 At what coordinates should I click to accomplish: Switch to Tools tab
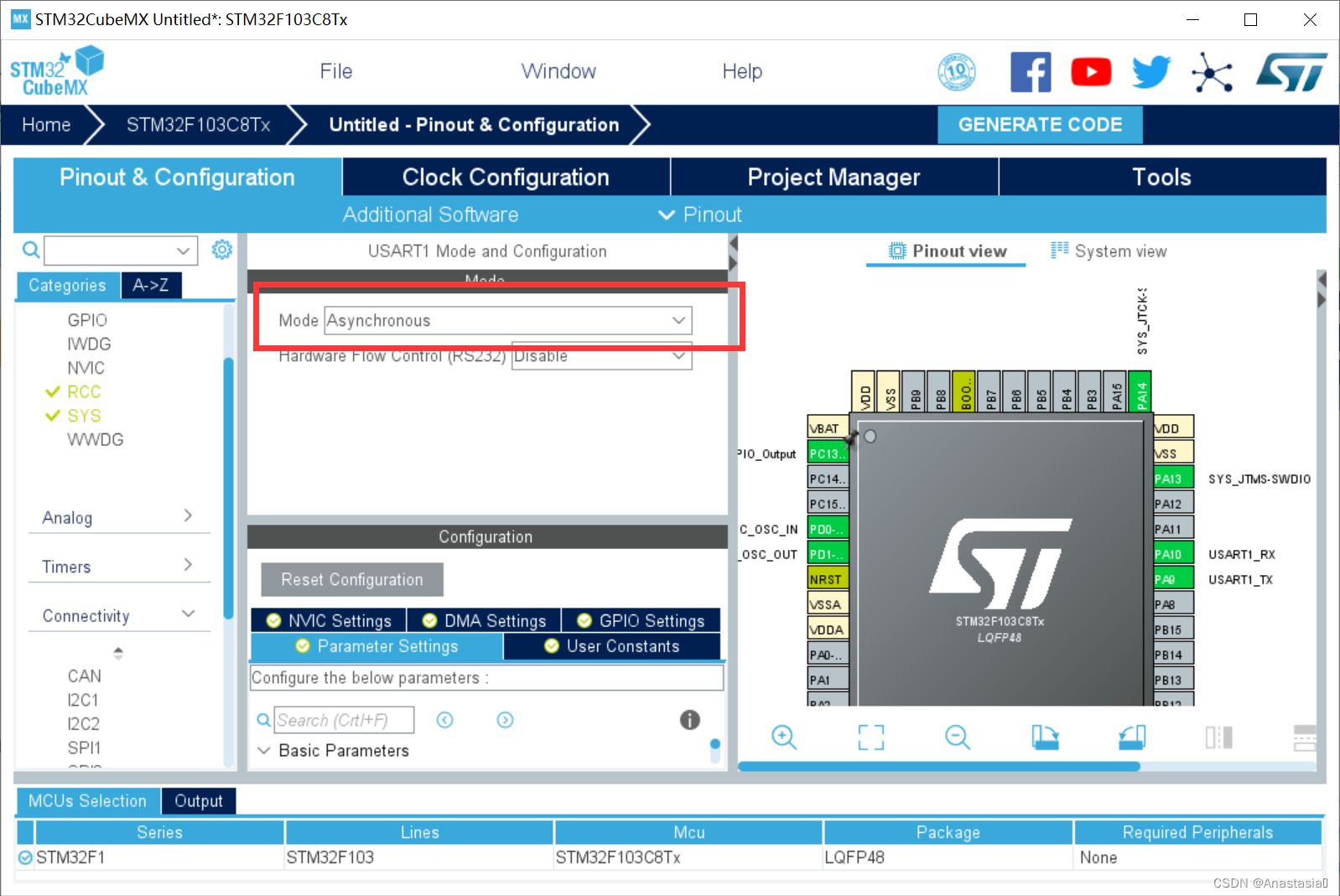point(1162,177)
